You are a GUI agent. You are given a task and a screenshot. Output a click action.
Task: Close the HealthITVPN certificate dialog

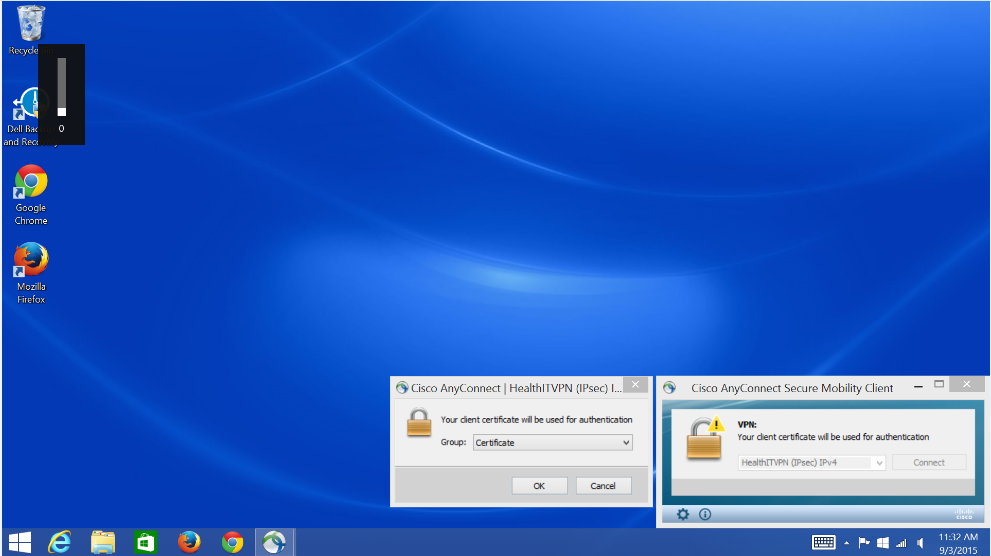(635, 385)
